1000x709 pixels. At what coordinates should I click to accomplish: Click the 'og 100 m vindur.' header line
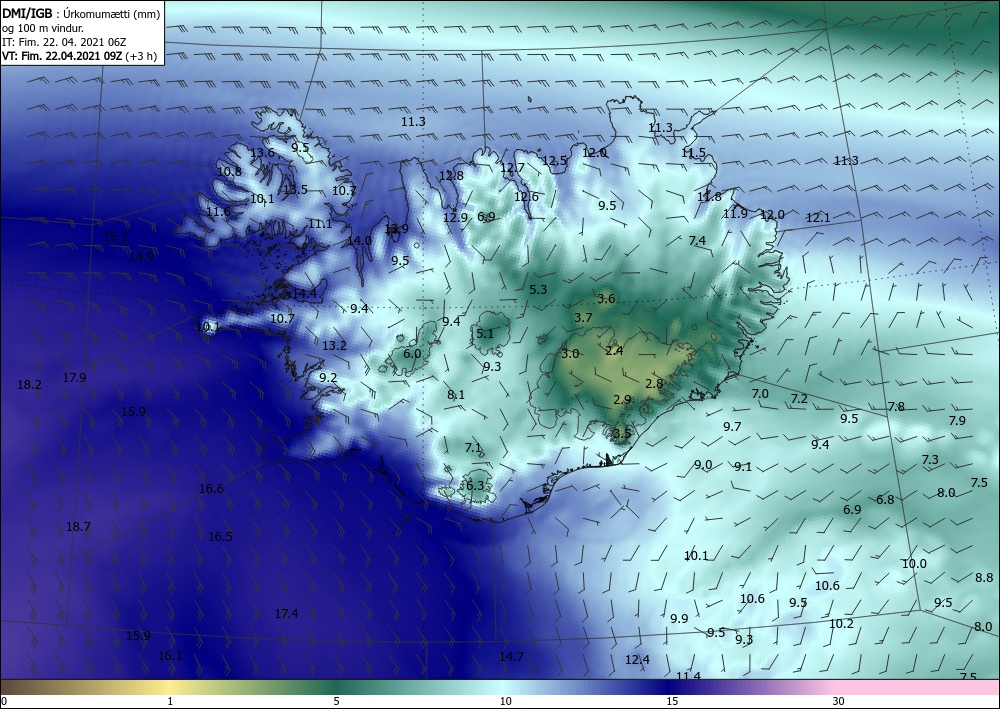coord(43,28)
